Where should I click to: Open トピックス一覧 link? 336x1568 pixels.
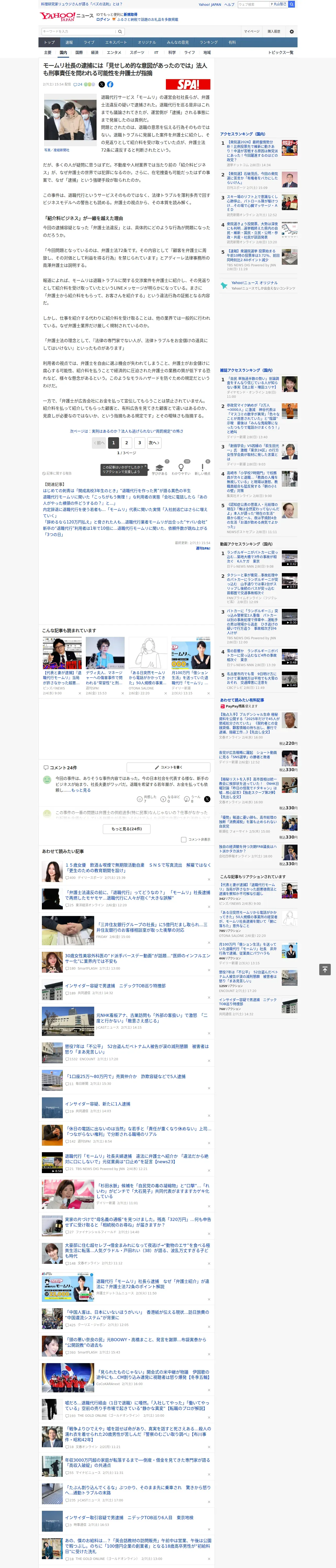click(x=281, y=52)
